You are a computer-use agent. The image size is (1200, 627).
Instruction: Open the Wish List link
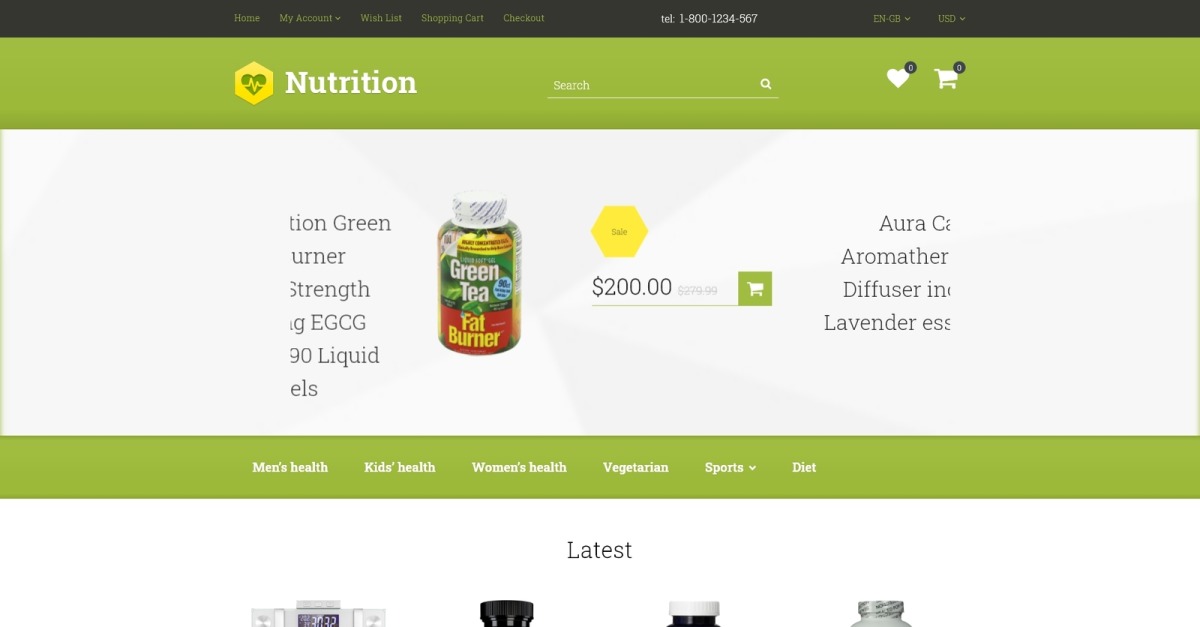coord(381,18)
